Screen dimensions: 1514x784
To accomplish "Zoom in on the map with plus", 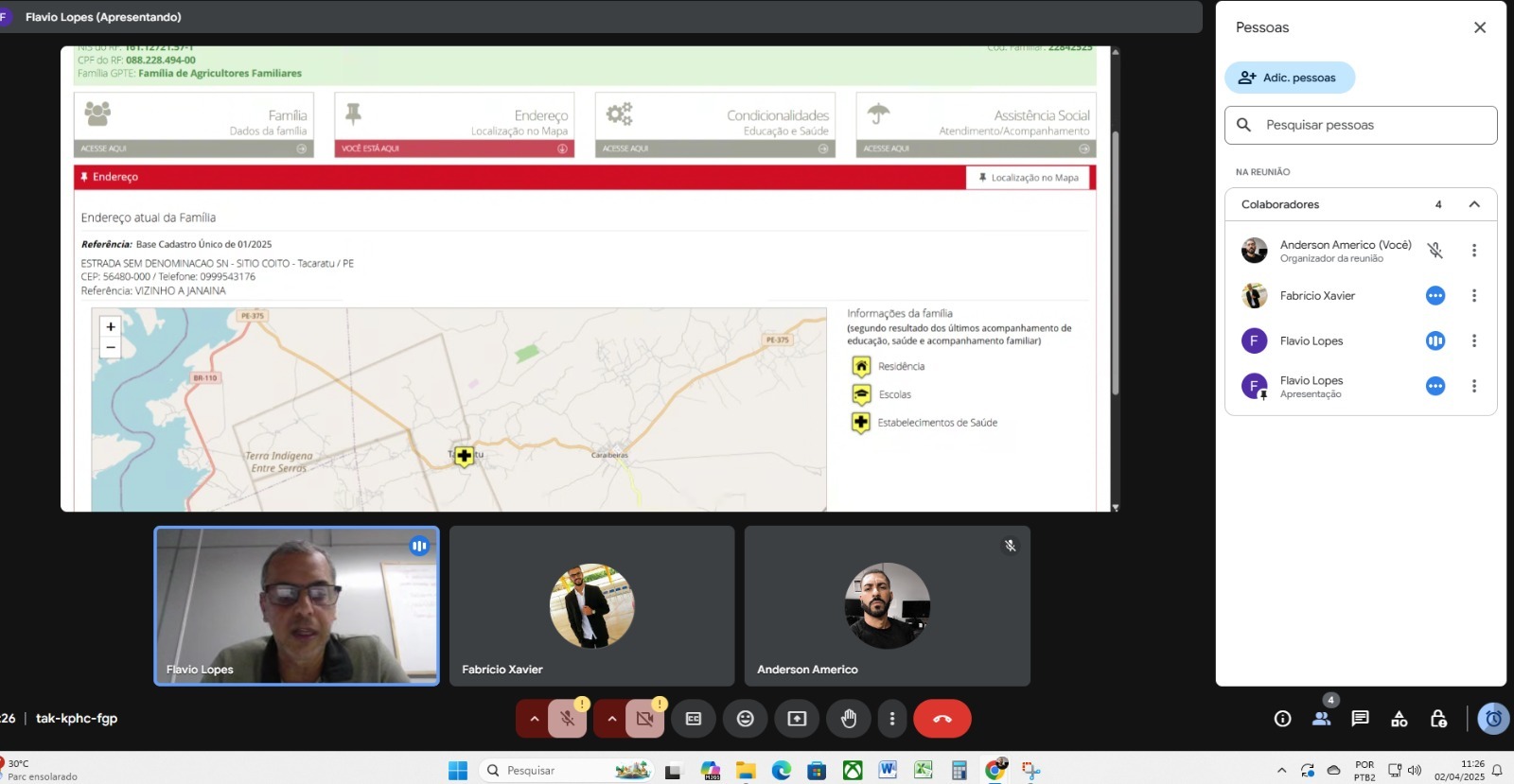I will tap(111, 326).
